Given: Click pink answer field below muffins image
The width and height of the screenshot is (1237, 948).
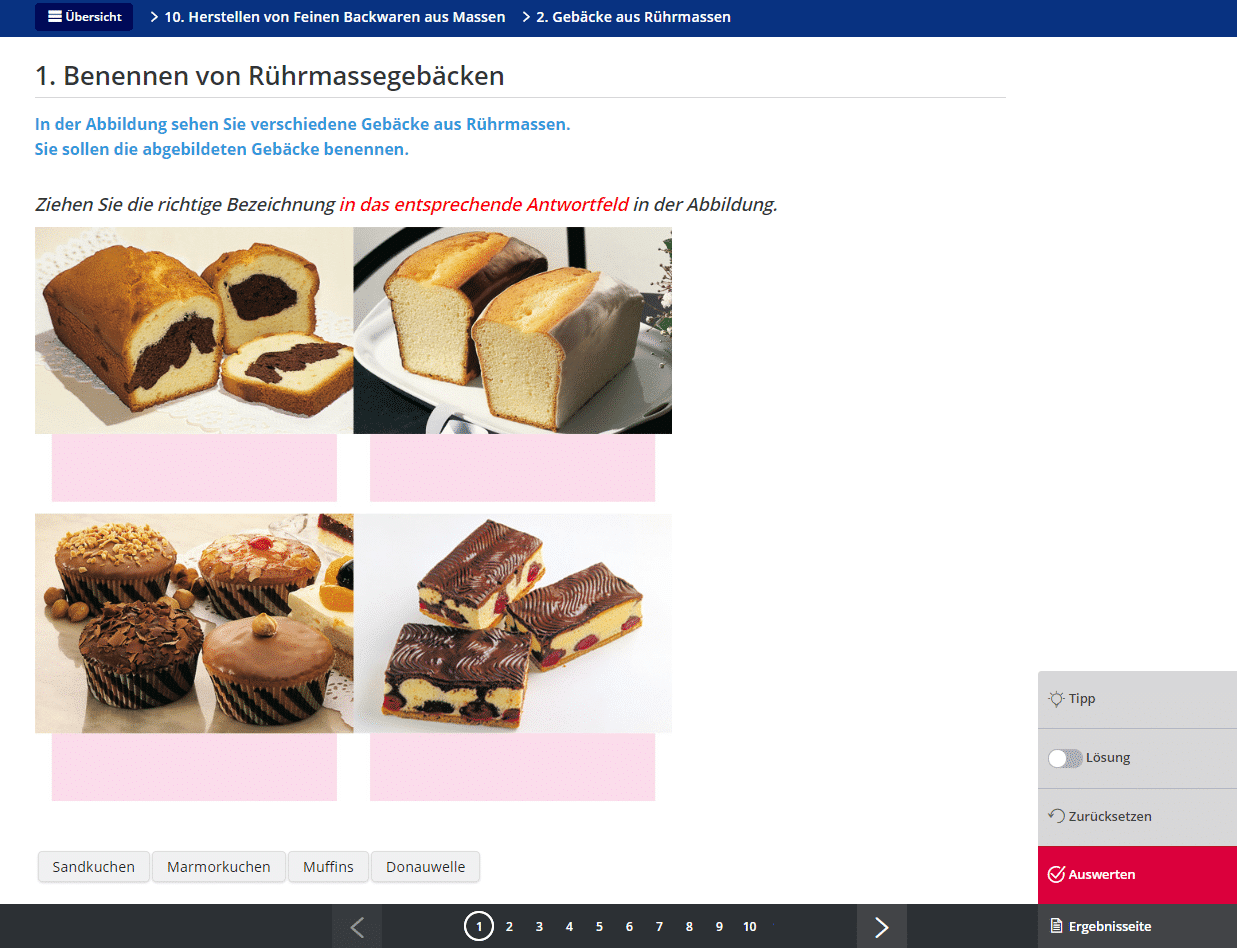Looking at the screenshot, I should tap(194, 767).
